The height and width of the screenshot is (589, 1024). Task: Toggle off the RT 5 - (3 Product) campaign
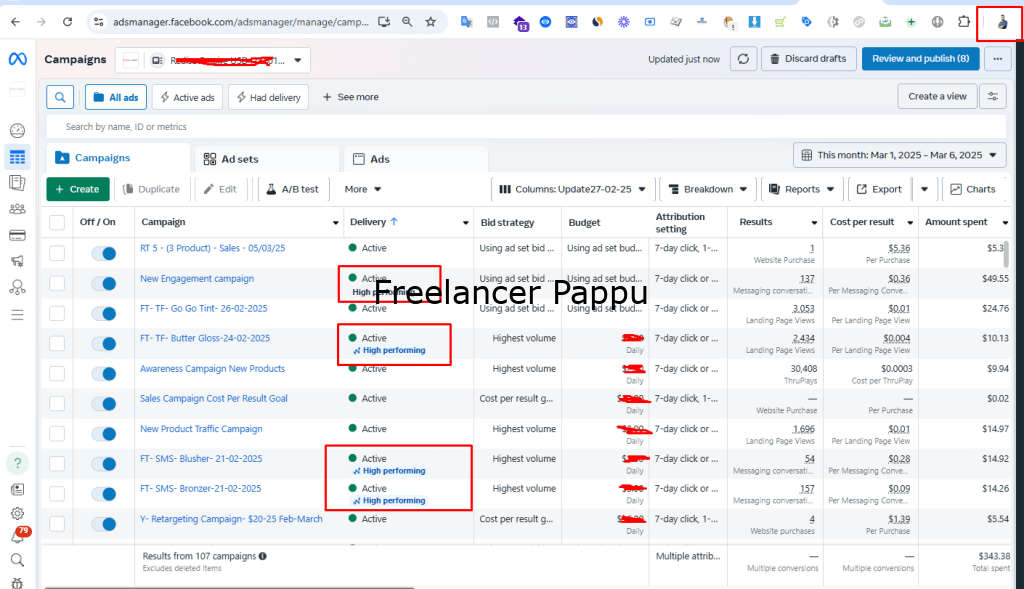point(103,253)
